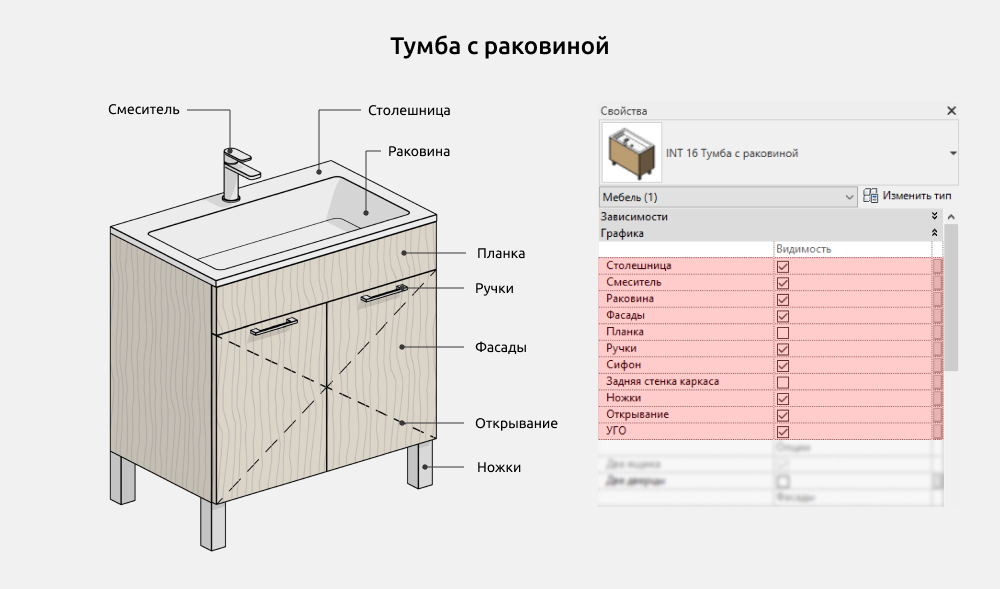The image size is (1000, 589).
Task: Select the Фасады parameter row label
Action: pos(625,315)
